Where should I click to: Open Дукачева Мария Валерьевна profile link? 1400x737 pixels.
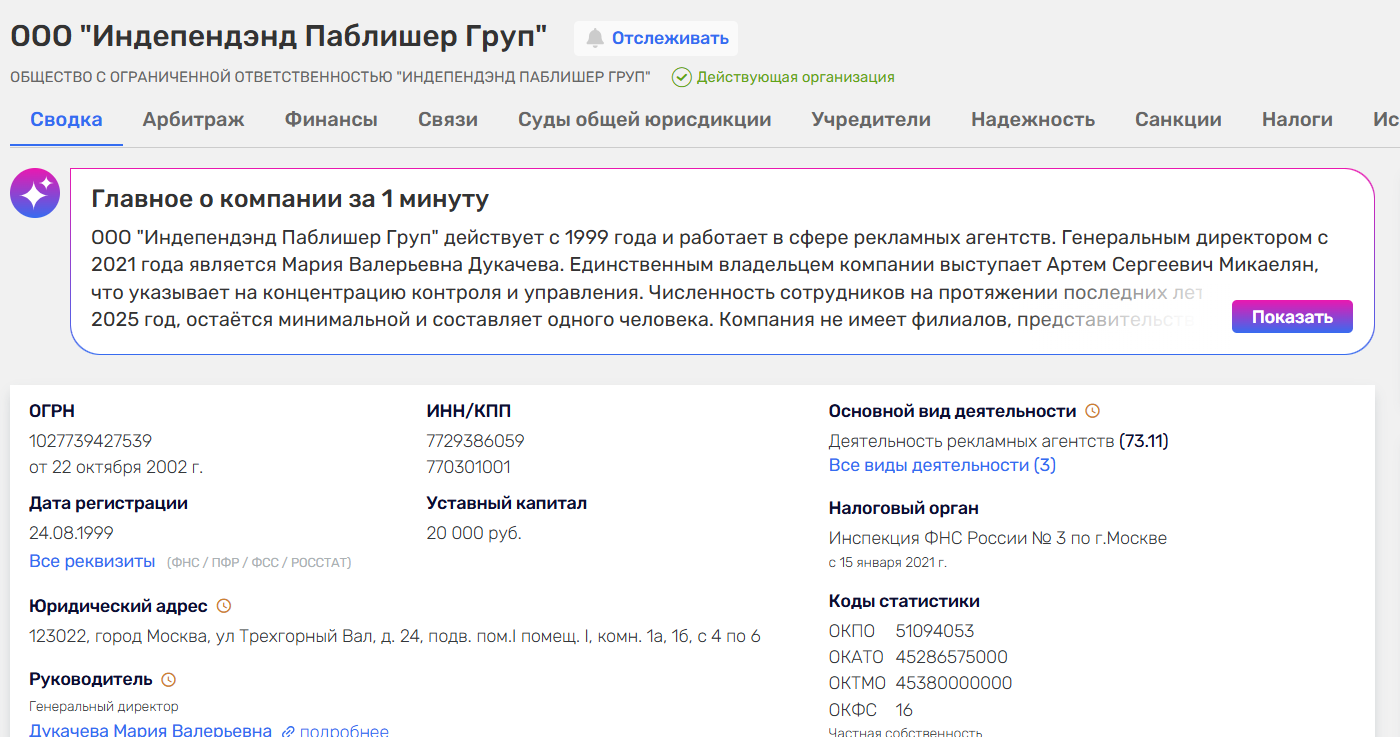point(150,730)
